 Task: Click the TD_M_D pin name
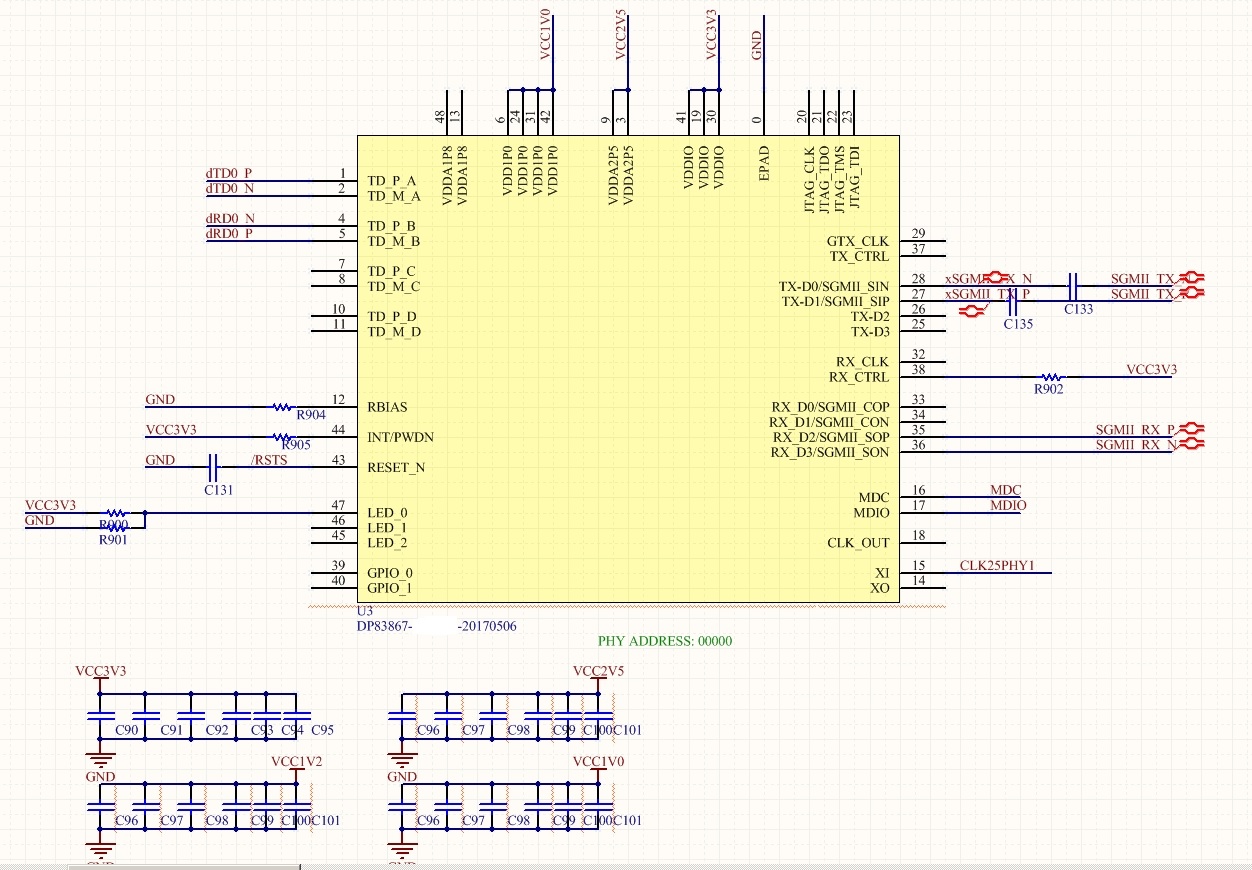(x=394, y=332)
